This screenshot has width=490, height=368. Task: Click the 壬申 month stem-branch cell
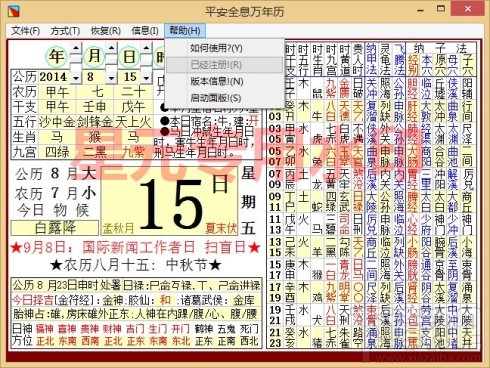95,107
